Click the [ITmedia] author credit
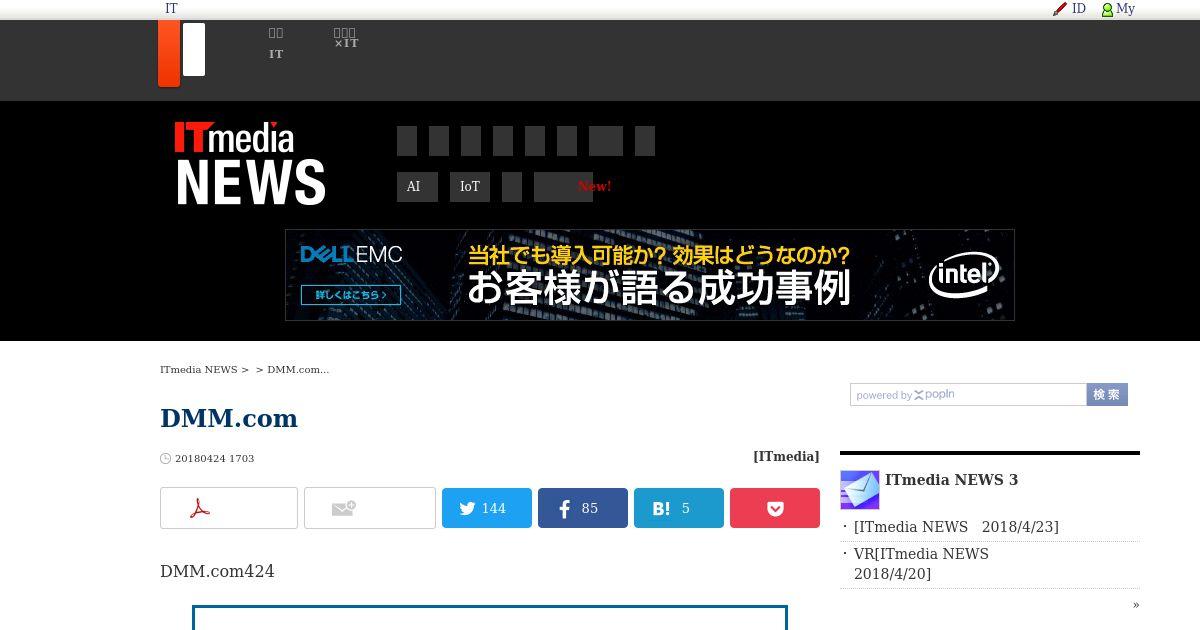This screenshot has width=1200, height=630. [x=786, y=456]
